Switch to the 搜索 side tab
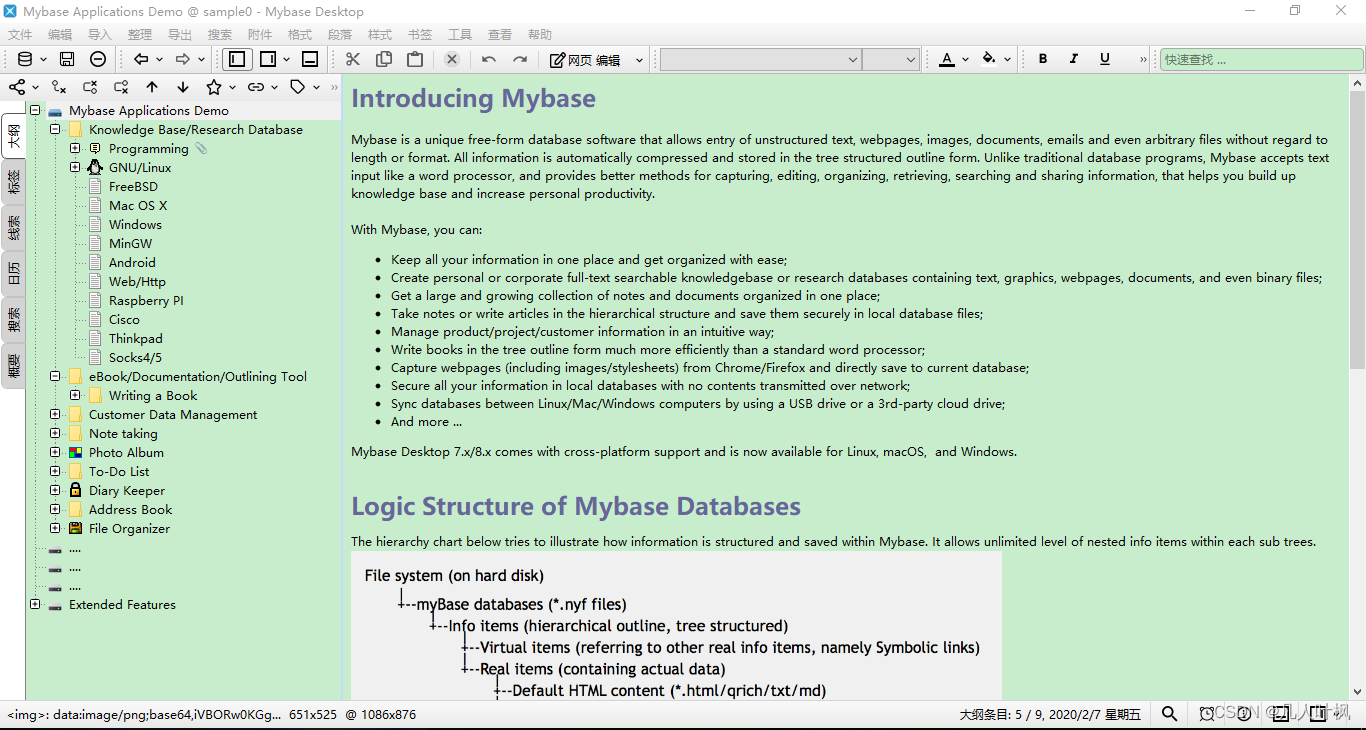Image resolution: width=1366 pixels, height=730 pixels. coord(13,319)
